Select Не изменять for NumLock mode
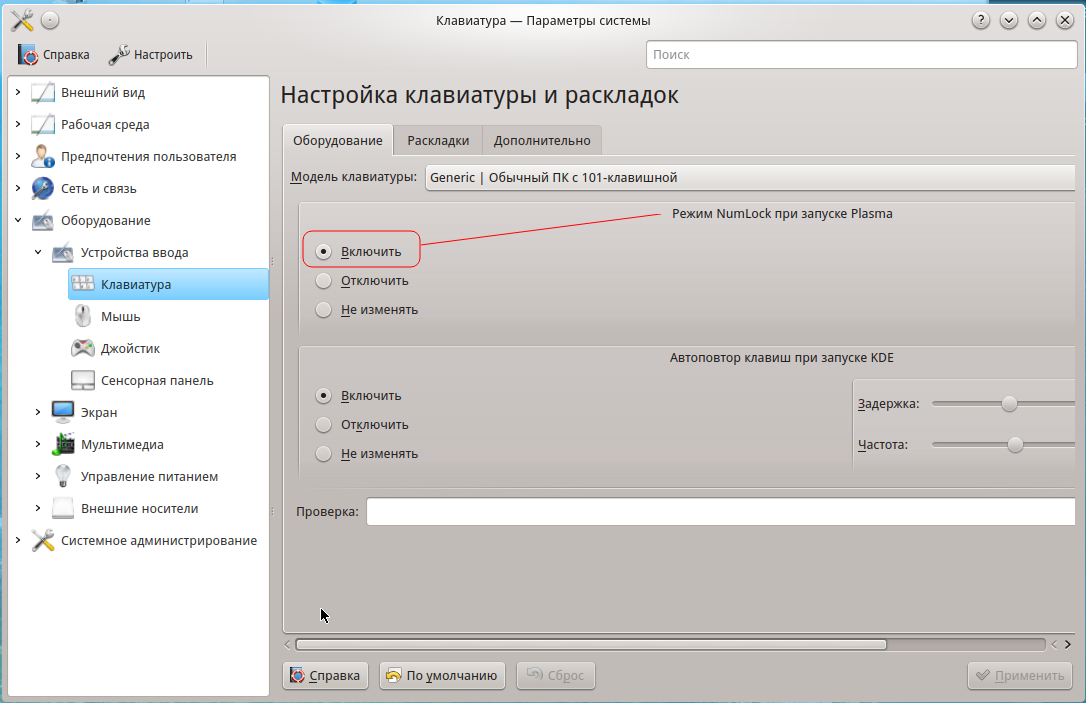The image size is (1086, 703). click(x=323, y=310)
